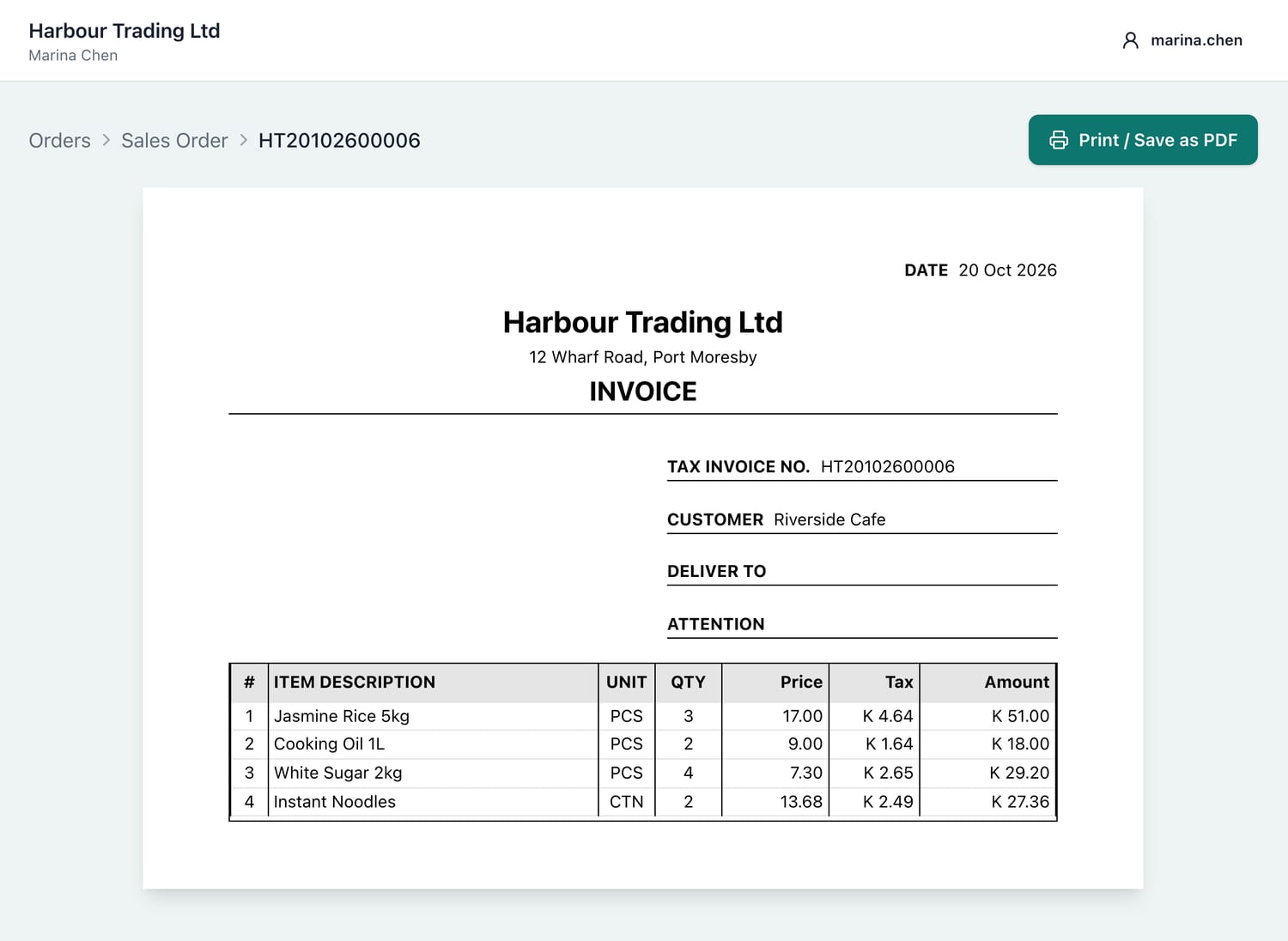This screenshot has width=1288, height=941.
Task: Click the customer name Riverside Cafe
Action: 829,519
